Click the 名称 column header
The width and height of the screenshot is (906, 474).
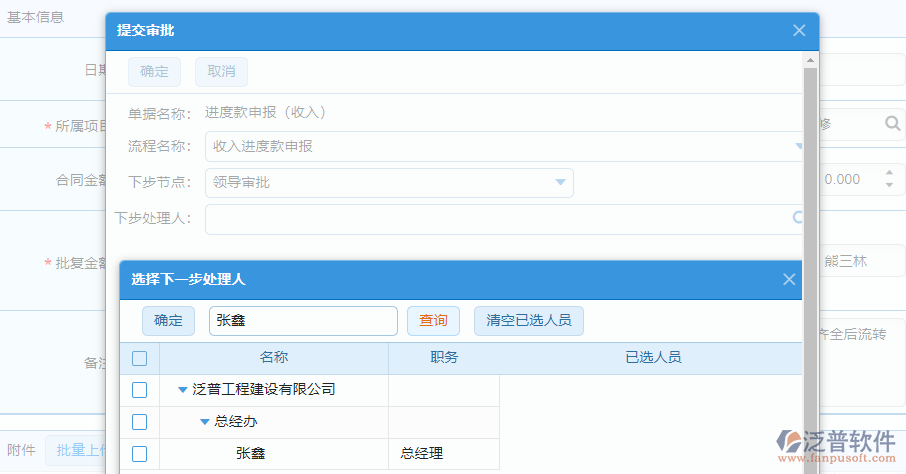click(x=274, y=358)
